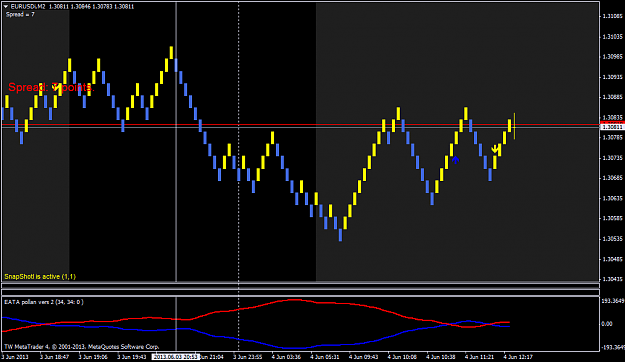The image size is (625, 362).
Task: Click the '4 Jun 10:38' time label
Action: 441,357
